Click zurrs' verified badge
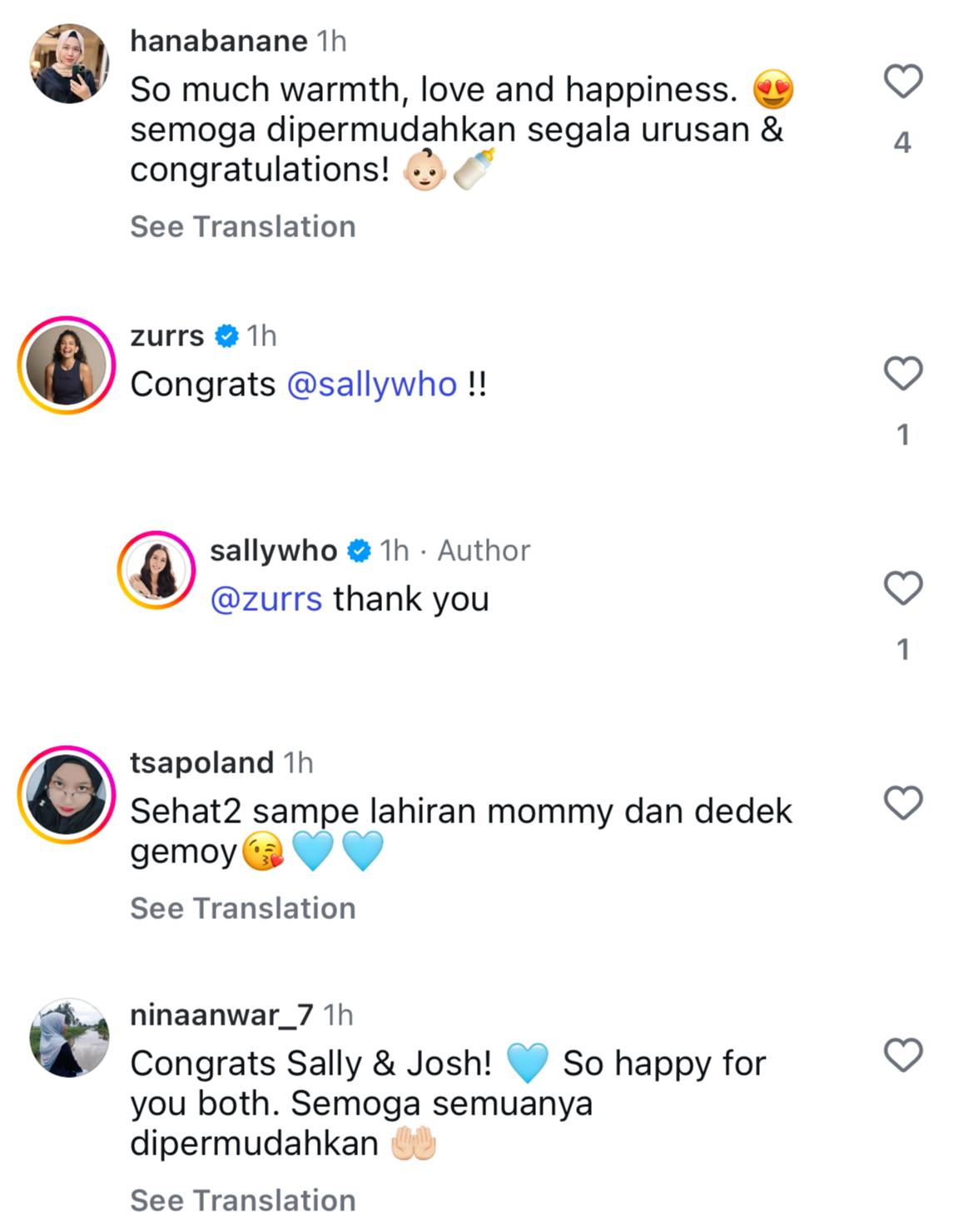Screen dimensions: 973x1232 [x=226, y=336]
